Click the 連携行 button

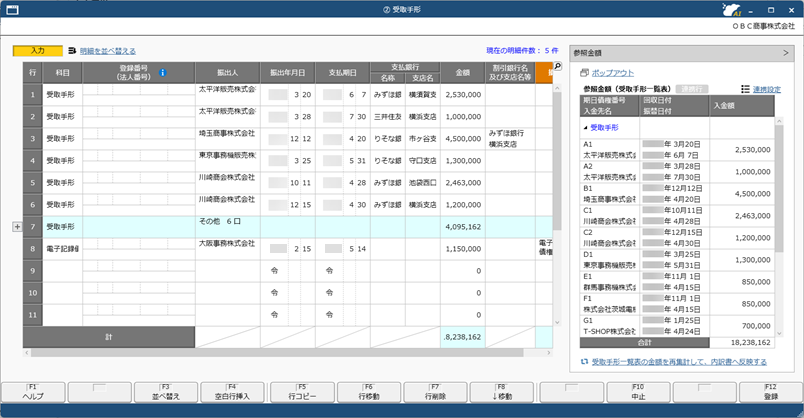click(692, 89)
